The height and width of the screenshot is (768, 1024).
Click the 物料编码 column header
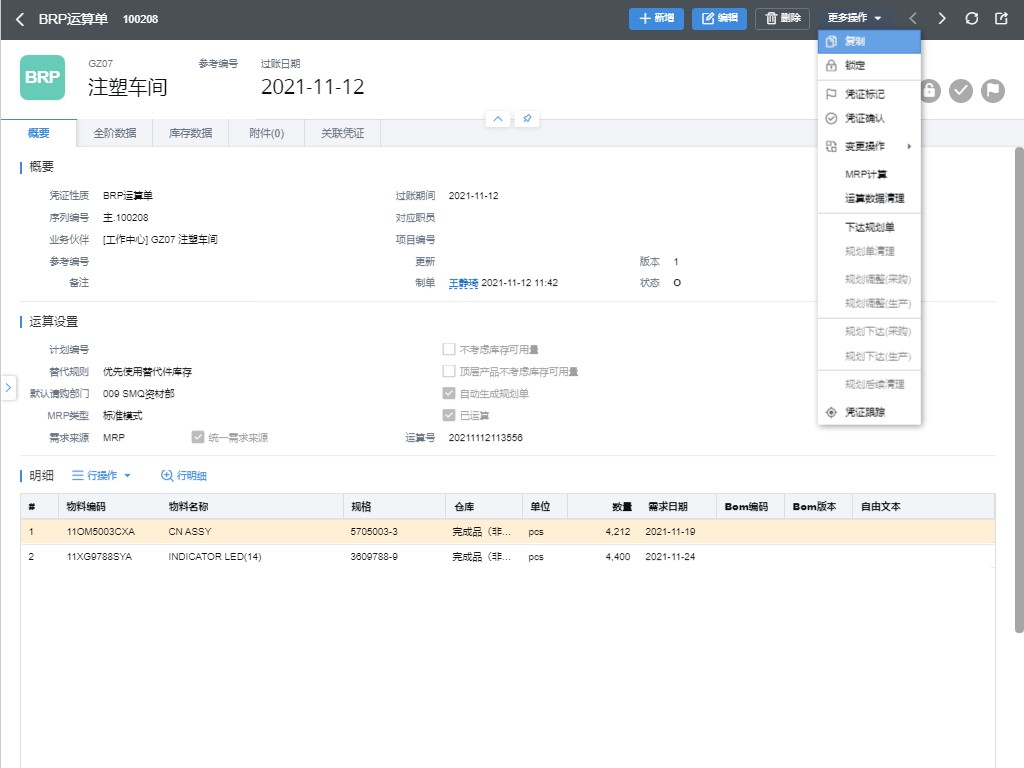click(86, 507)
